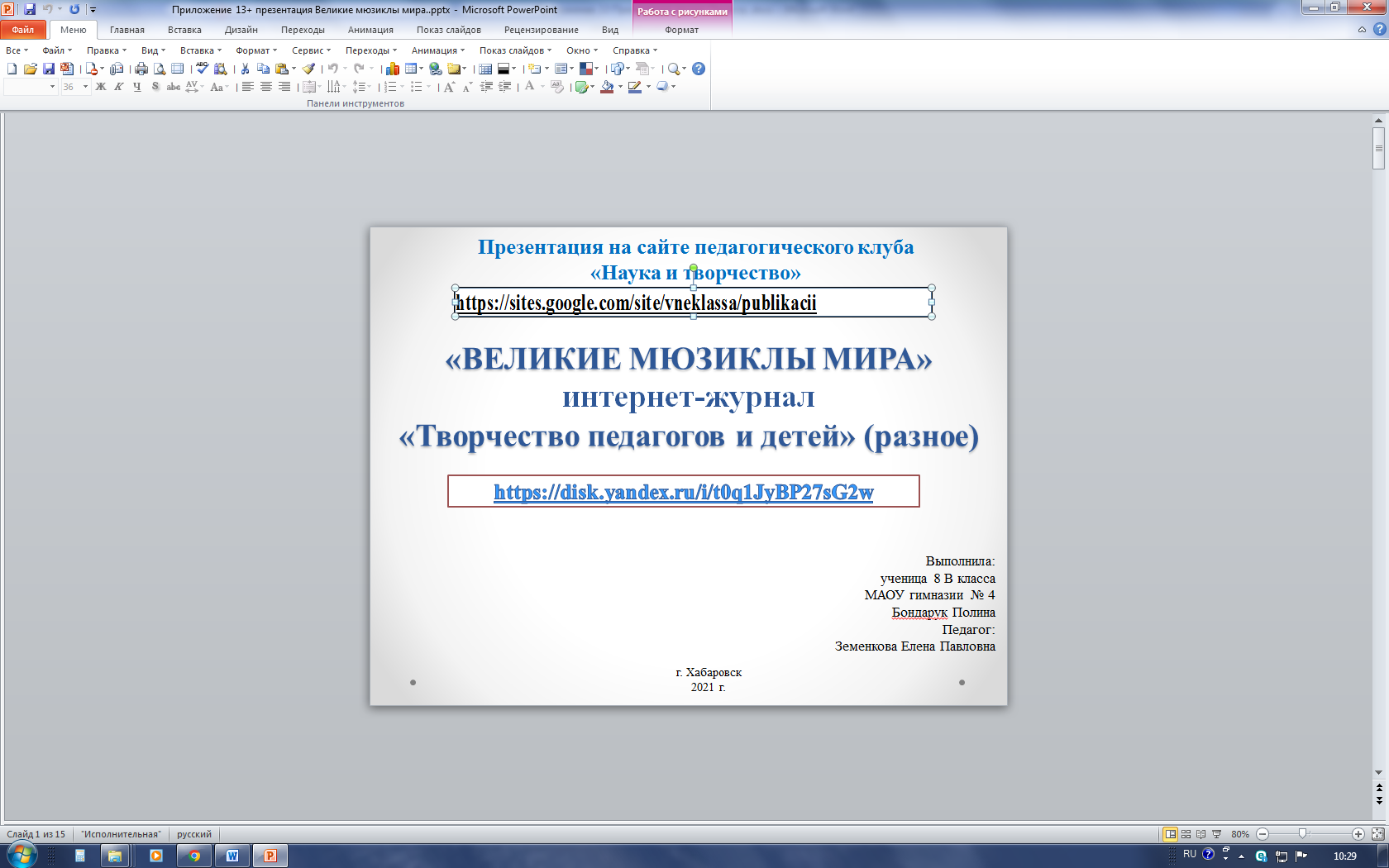
Task: Open Chrome from the Windows taskbar
Action: 193,856
